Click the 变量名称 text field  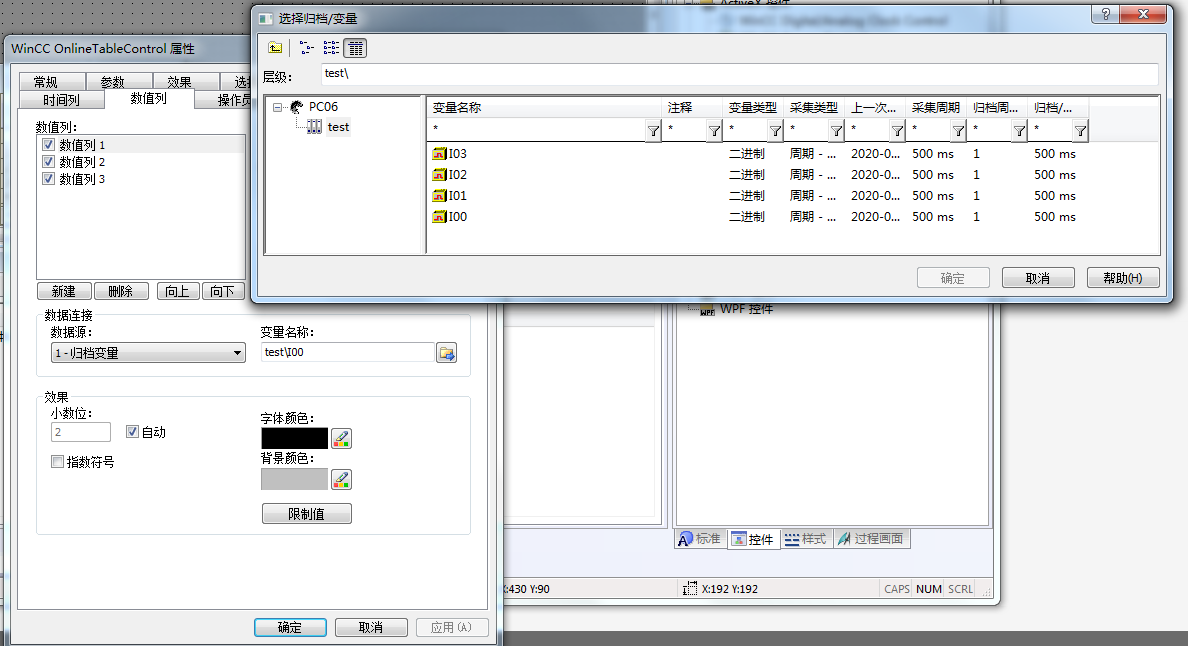[348, 352]
